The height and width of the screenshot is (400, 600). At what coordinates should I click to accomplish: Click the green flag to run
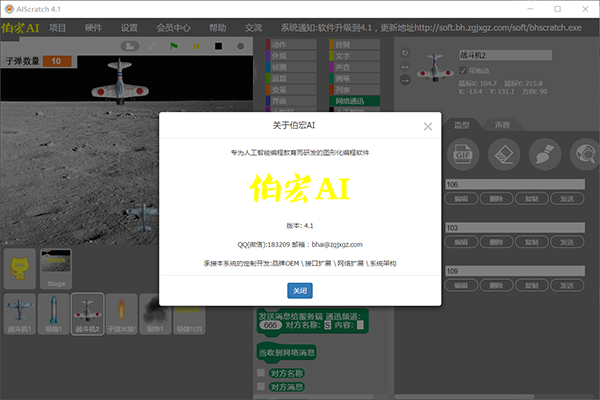(x=174, y=46)
